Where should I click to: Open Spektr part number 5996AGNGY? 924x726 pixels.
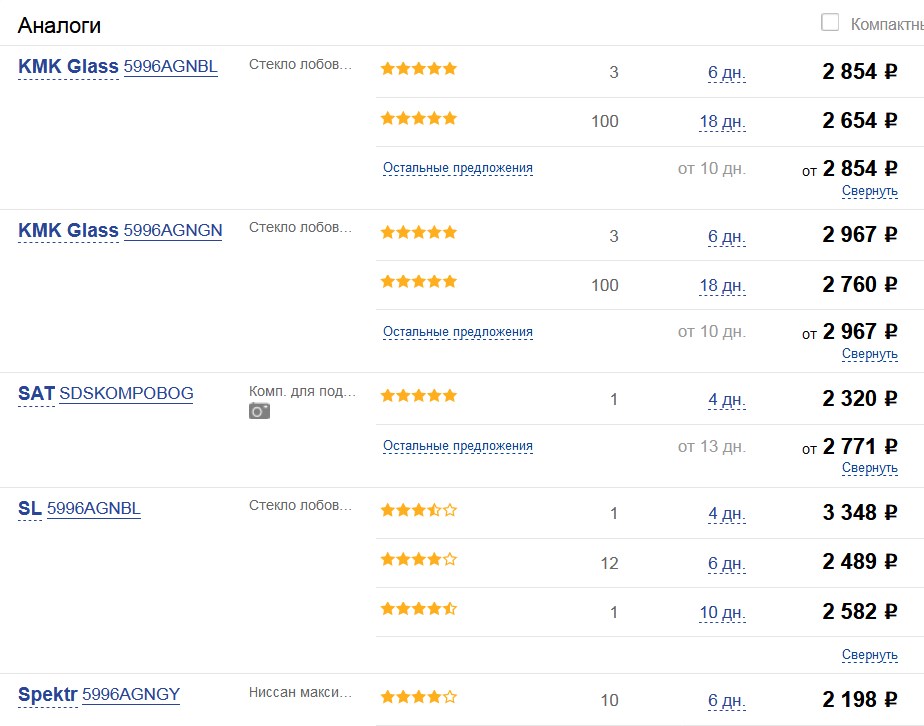[131, 694]
